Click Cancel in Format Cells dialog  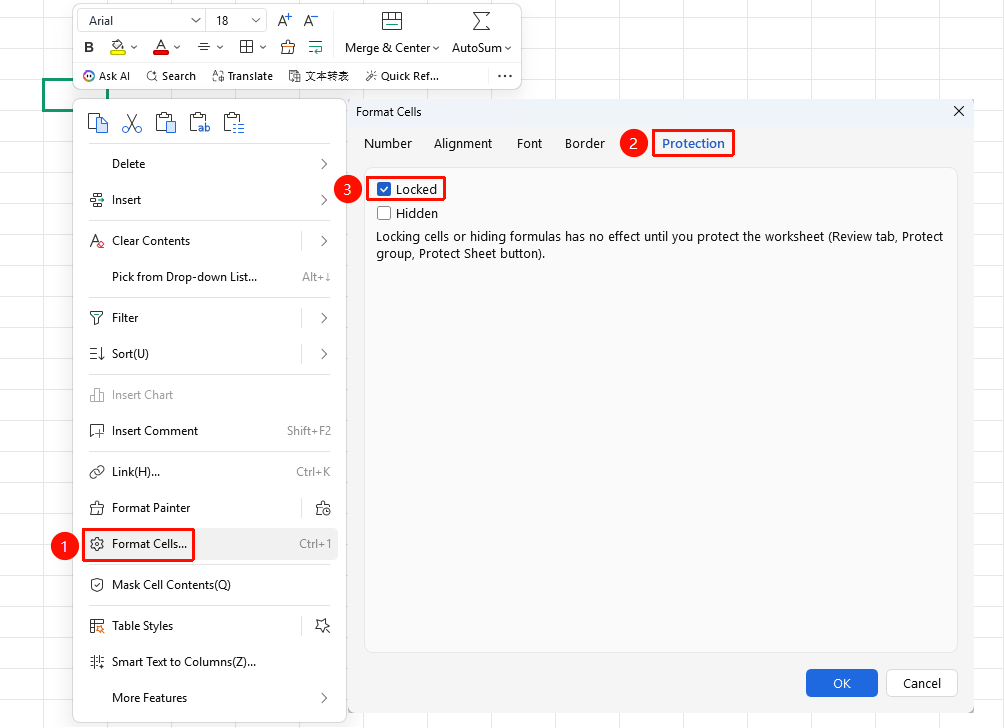point(922,683)
